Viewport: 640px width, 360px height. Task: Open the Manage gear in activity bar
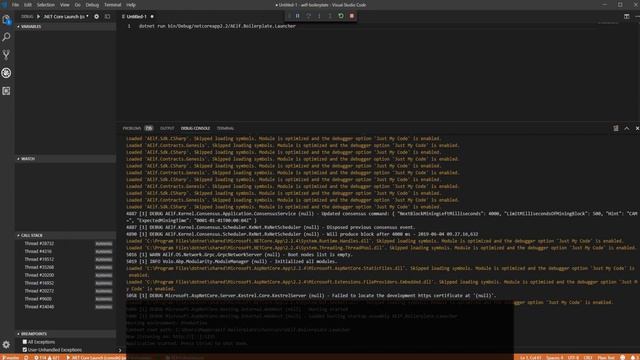[6, 345]
